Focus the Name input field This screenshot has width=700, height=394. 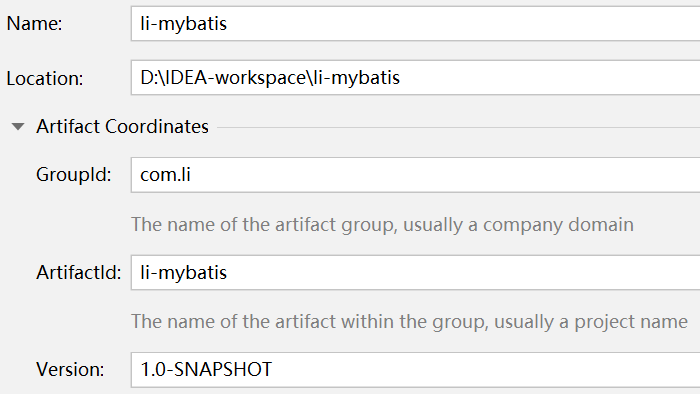[x=415, y=24]
